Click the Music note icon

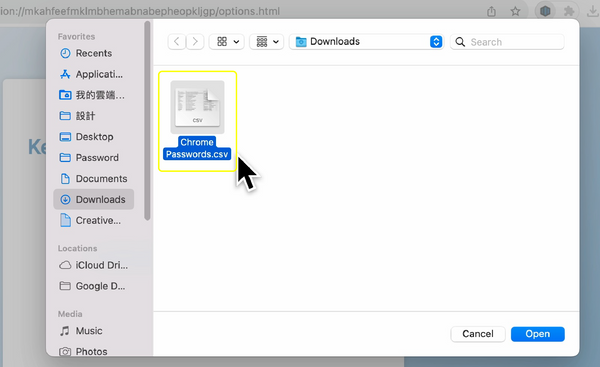[x=65, y=331]
